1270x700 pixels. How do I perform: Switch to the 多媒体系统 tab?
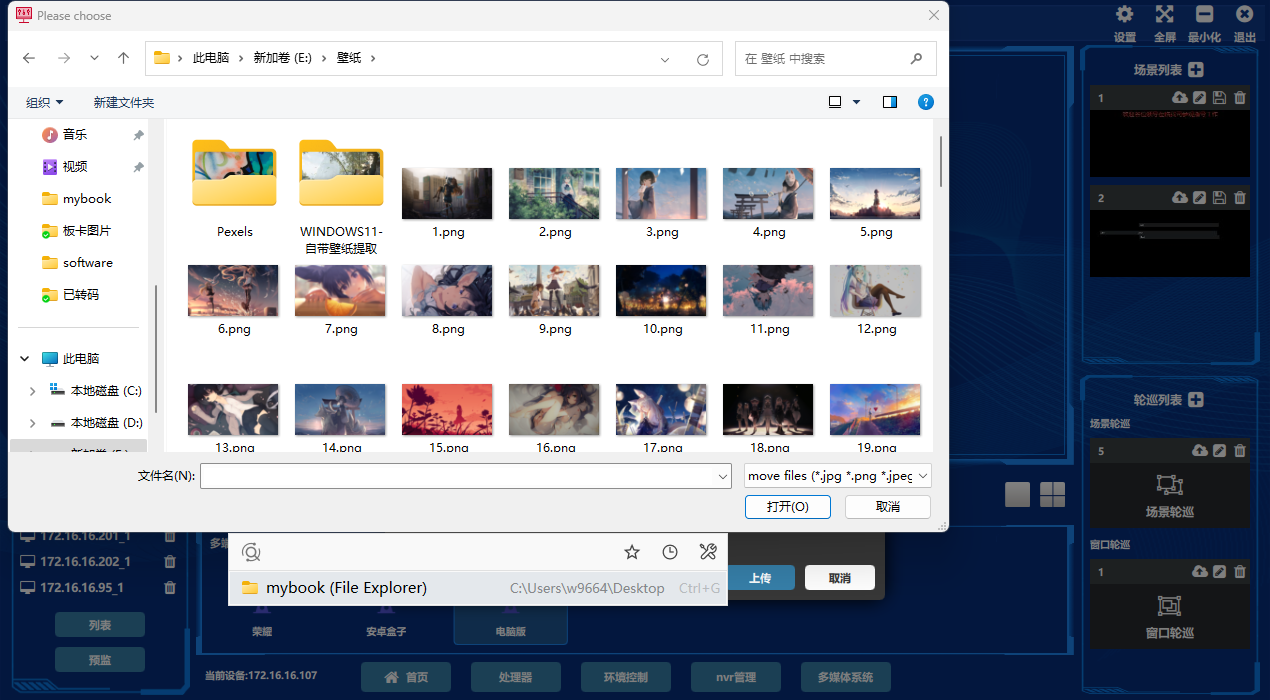pyautogui.click(x=846, y=677)
